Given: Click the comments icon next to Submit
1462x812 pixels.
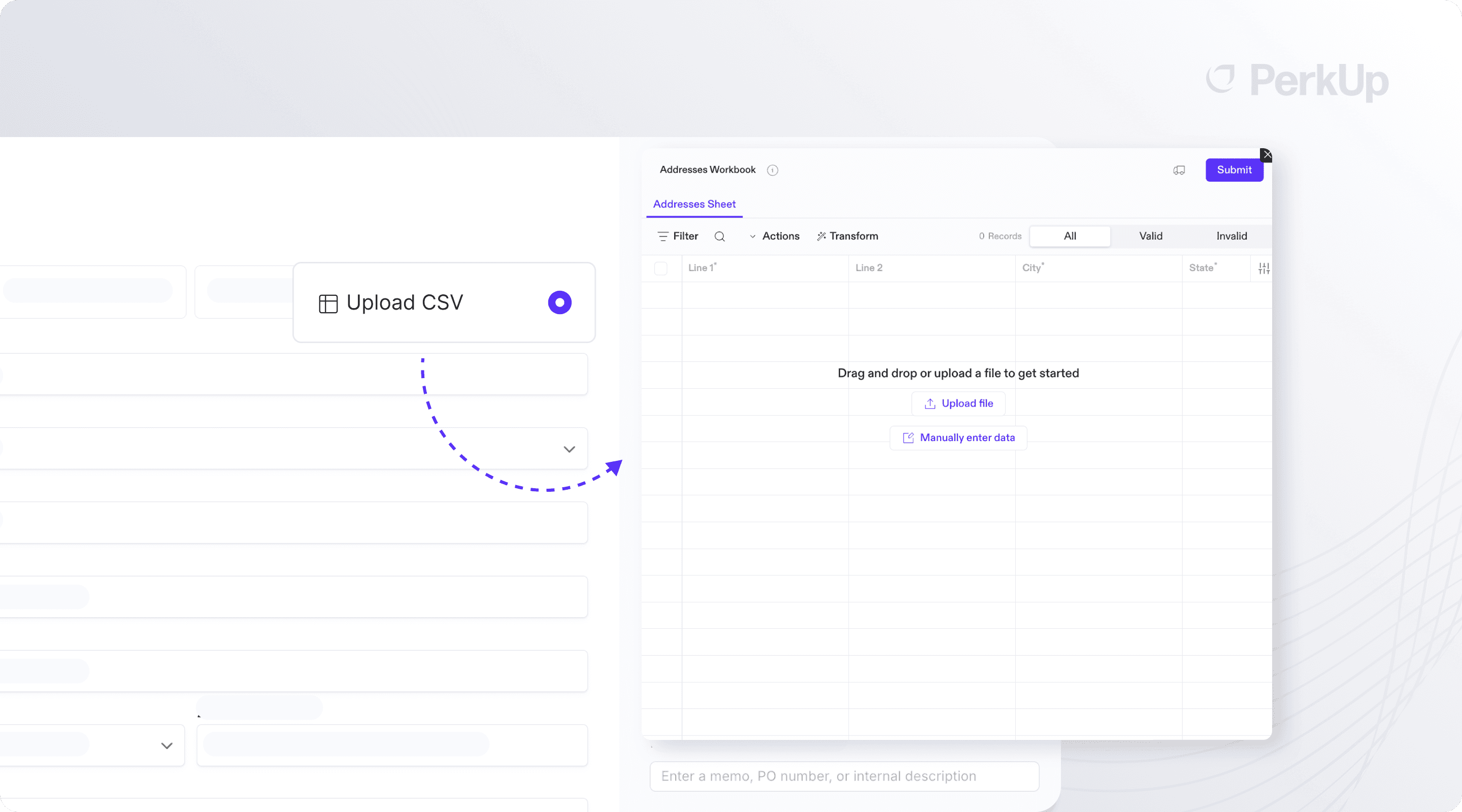Looking at the screenshot, I should [x=1179, y=170].
